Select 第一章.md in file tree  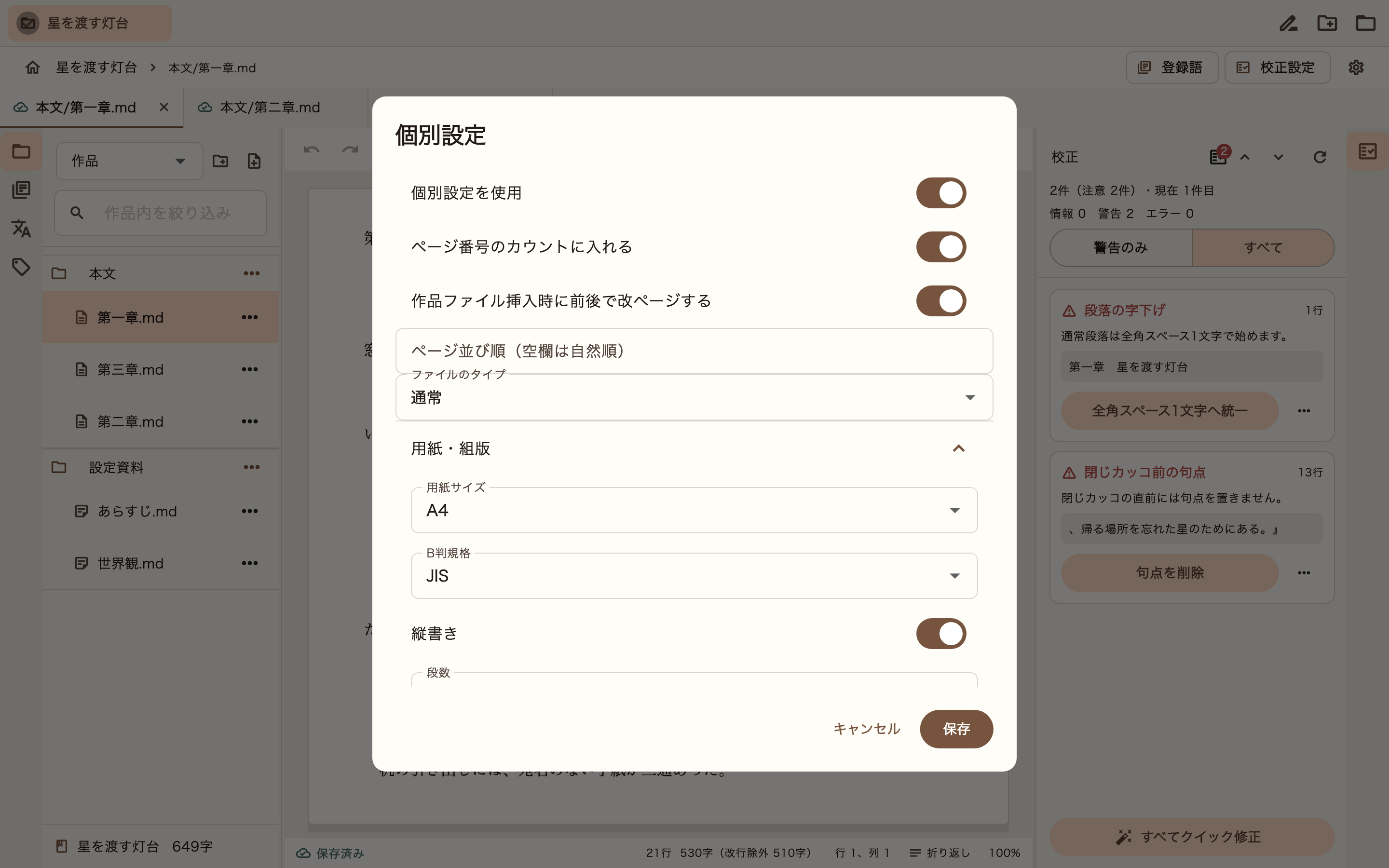161,317
